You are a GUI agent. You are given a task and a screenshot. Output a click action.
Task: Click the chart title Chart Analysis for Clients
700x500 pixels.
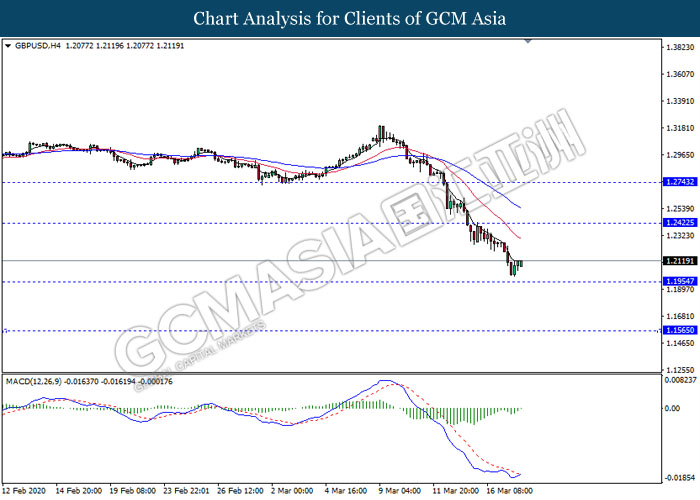click(x=349, y=18)
